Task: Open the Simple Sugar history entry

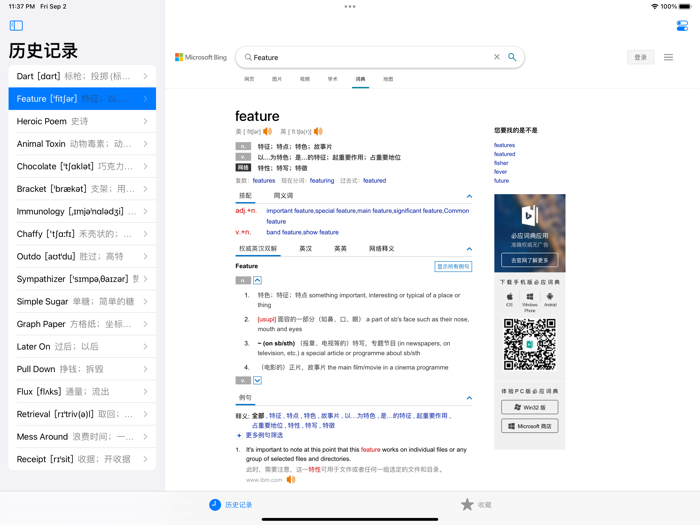Action: click(x=82, y=301)
